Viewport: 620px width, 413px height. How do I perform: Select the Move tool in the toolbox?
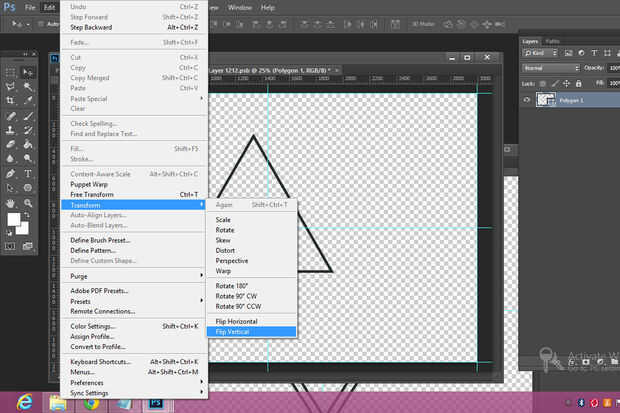pos(28,72)
